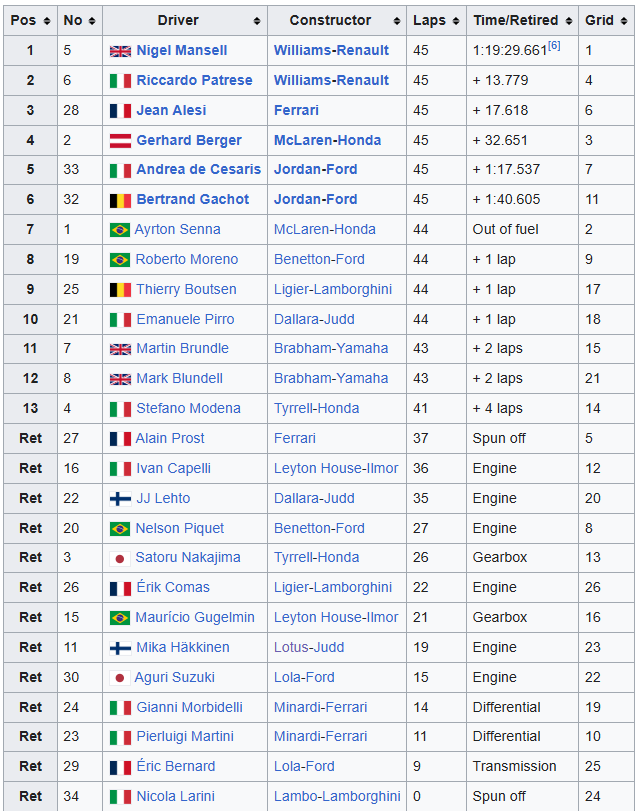
Task: Select the 'Transmission' retirement cell
Action: (x=522, y=767)
